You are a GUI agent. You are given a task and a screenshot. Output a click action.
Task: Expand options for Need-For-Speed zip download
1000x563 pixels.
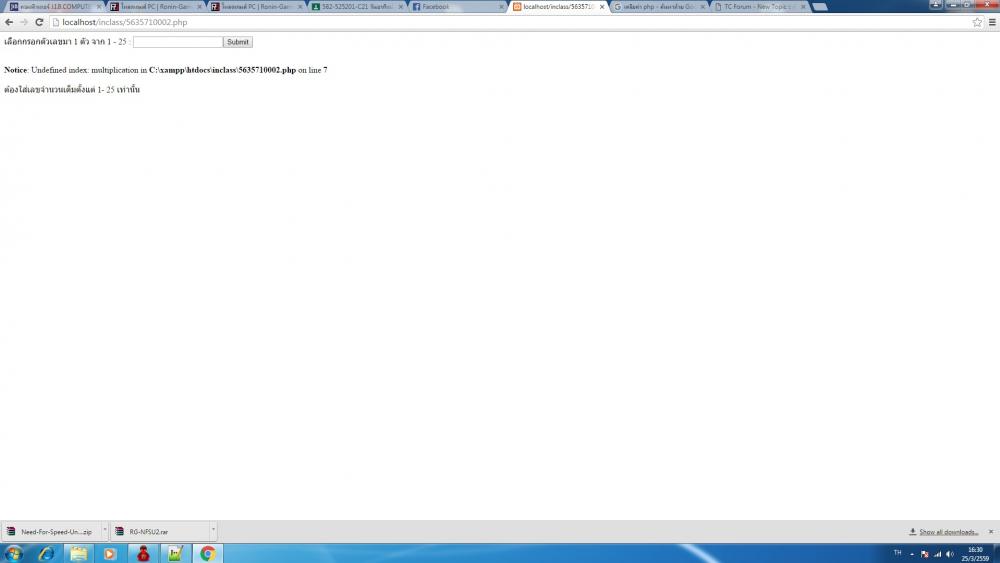[105, 530]
